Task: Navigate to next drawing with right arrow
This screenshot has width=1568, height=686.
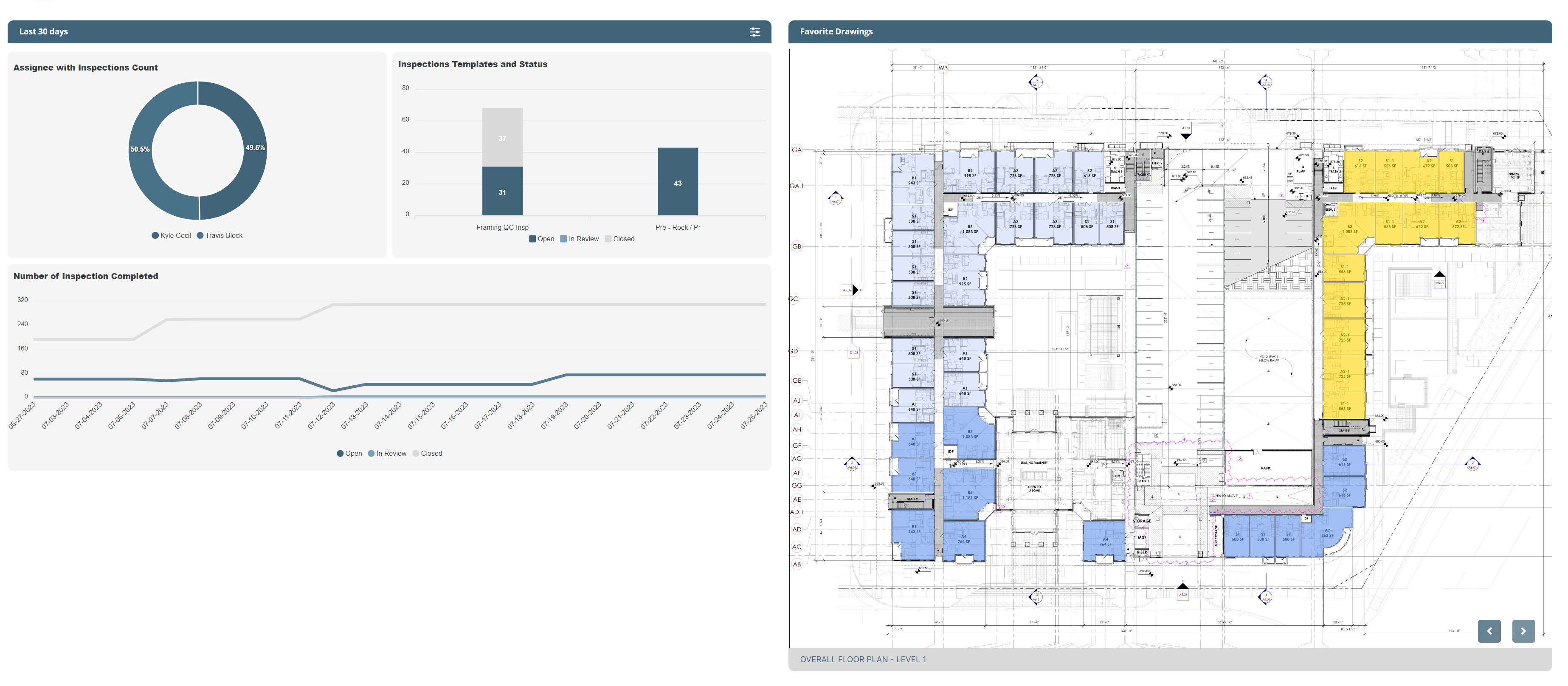Action: [x=1523, y=631]
